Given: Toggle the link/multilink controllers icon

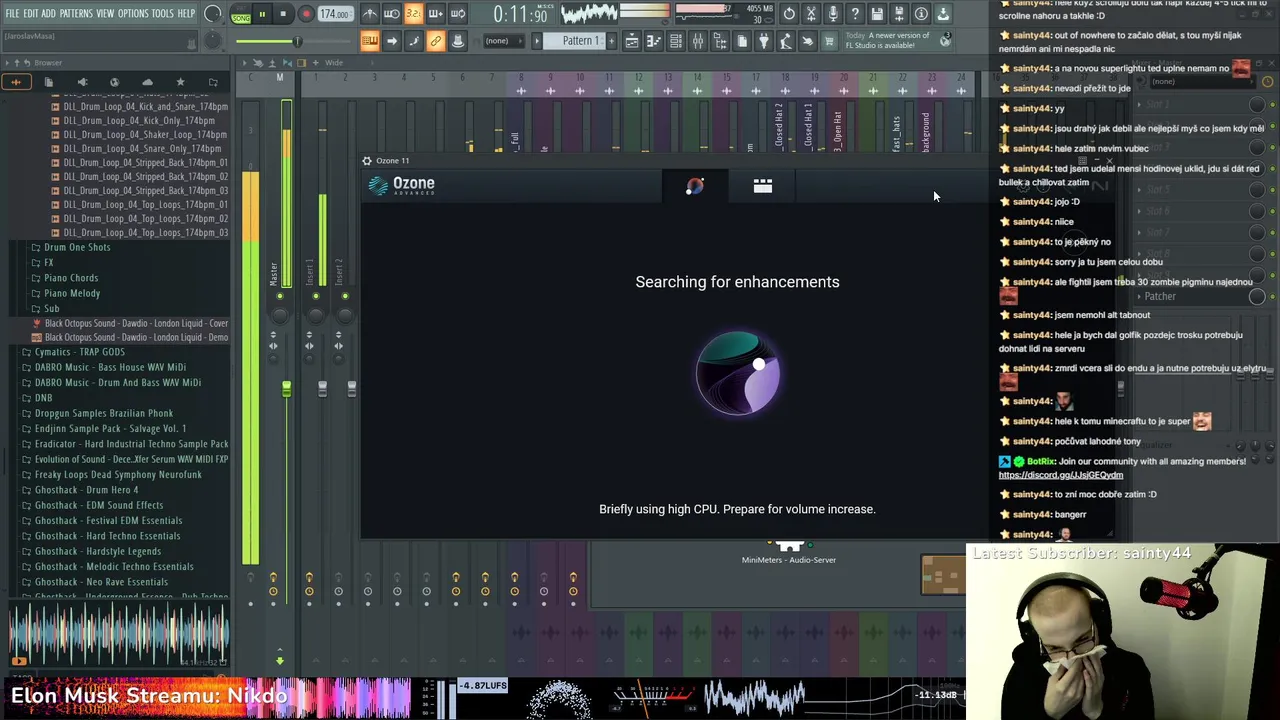Looking at the screenshot, I should (x=435, y=41).
